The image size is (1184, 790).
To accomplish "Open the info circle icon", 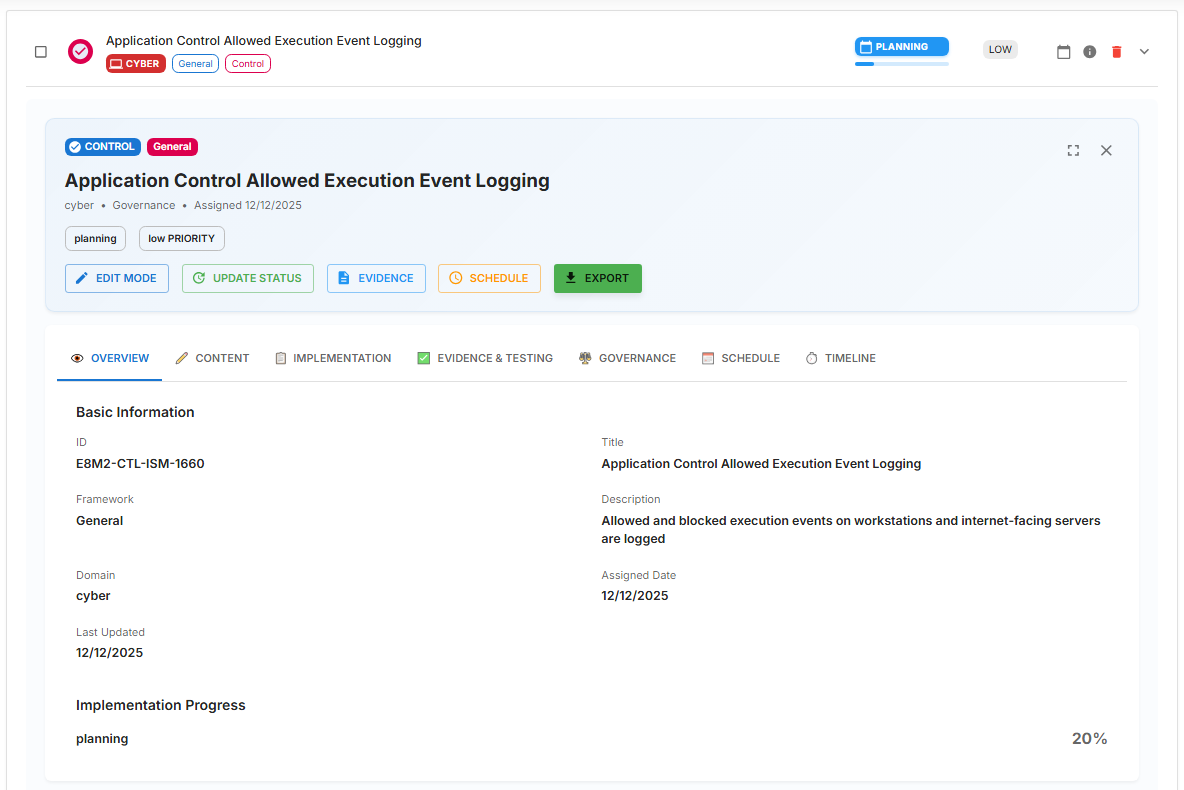I will click(1090, 52).
